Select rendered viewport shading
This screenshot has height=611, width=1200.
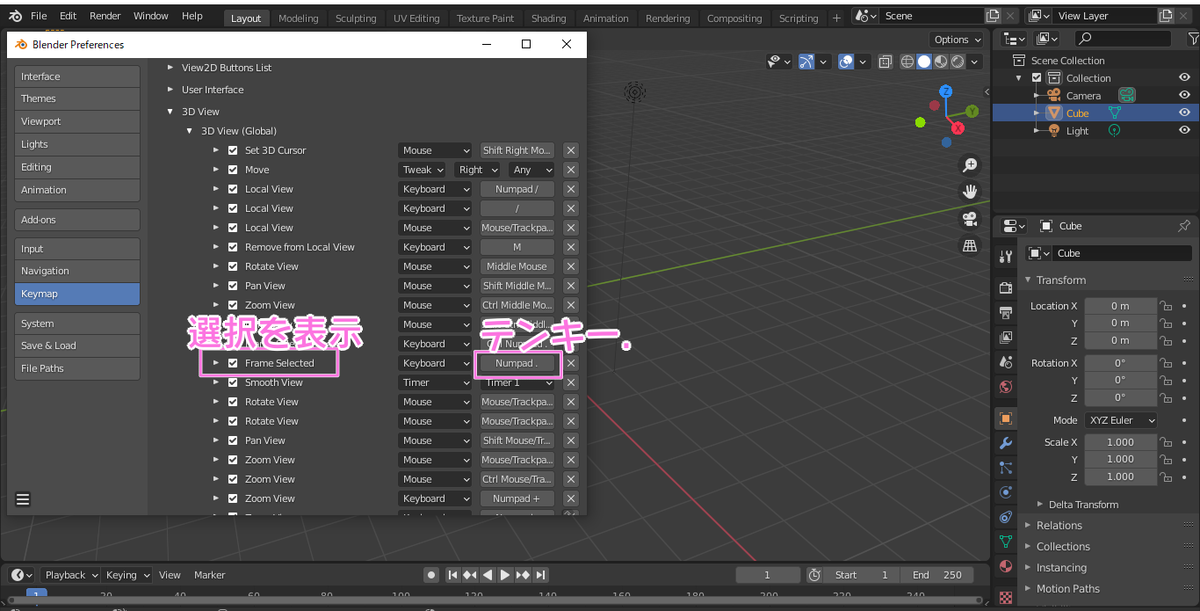click(x=958, y=62)
